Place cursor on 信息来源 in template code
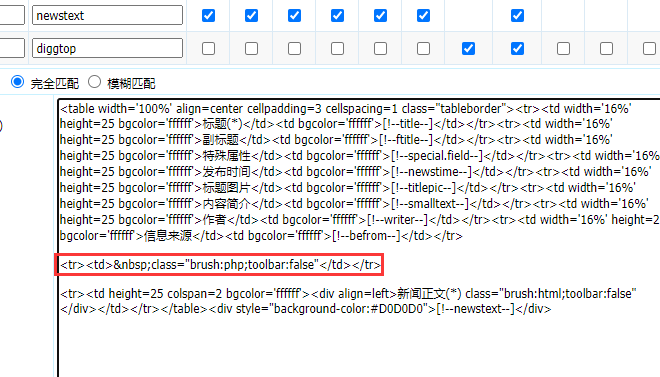Image resolution: width=660 pixels, height=377 pixels. (168, 236)
